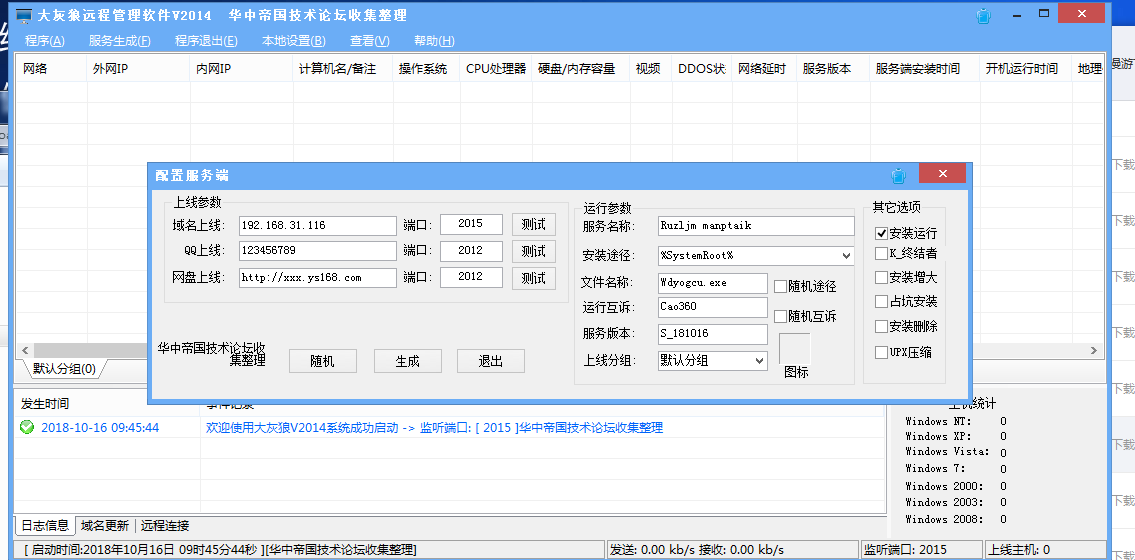Click the 运行互诉 field Cao360
The height and width of the screenshot is (560, 1135).
[712, 307]
